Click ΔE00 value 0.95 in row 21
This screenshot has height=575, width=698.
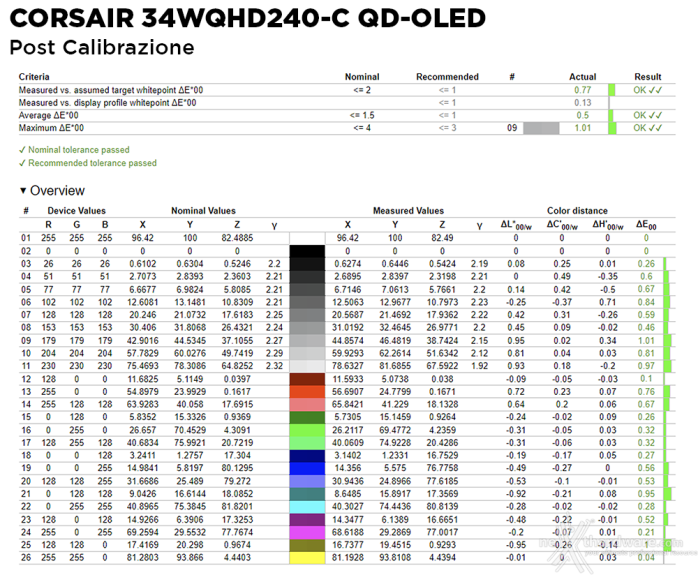(646, 494)
